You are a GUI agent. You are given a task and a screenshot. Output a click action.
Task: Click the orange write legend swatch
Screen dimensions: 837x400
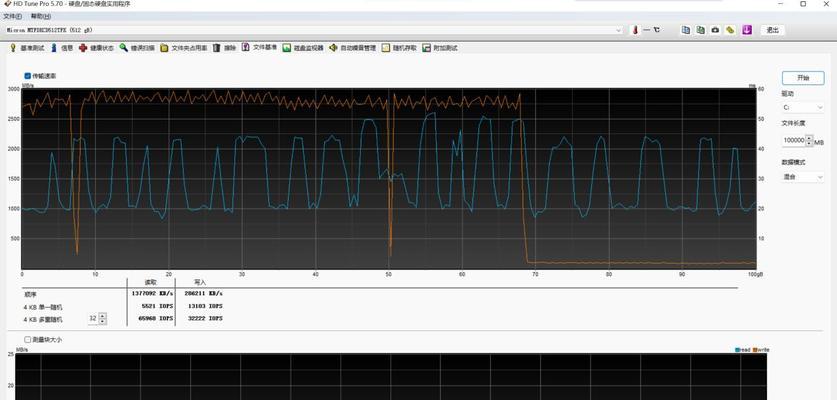(755, 350)
